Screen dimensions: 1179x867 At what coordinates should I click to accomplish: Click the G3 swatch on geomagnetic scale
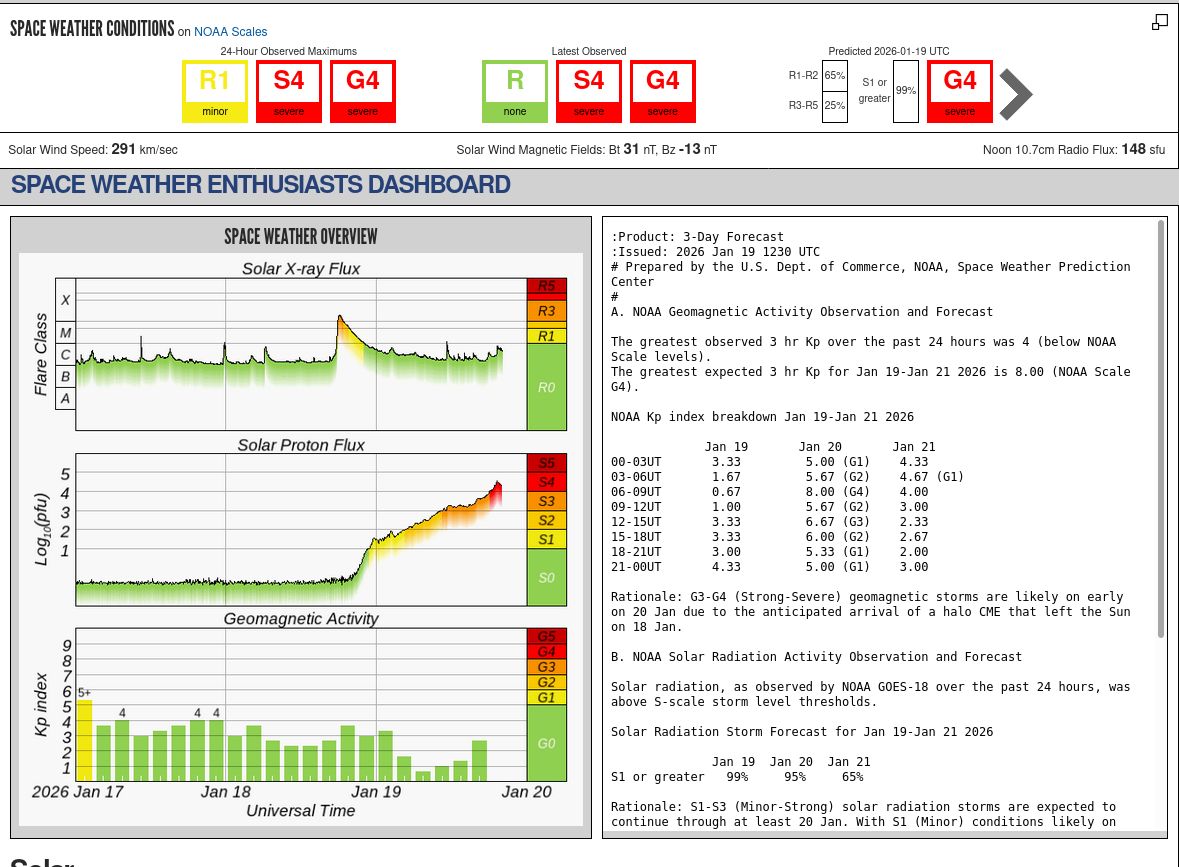coord(547,667)
